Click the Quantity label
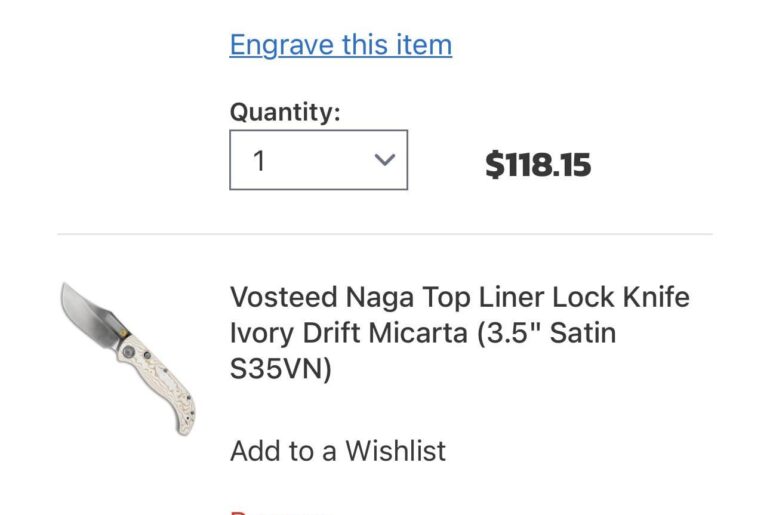 click(x=285, y=112)
